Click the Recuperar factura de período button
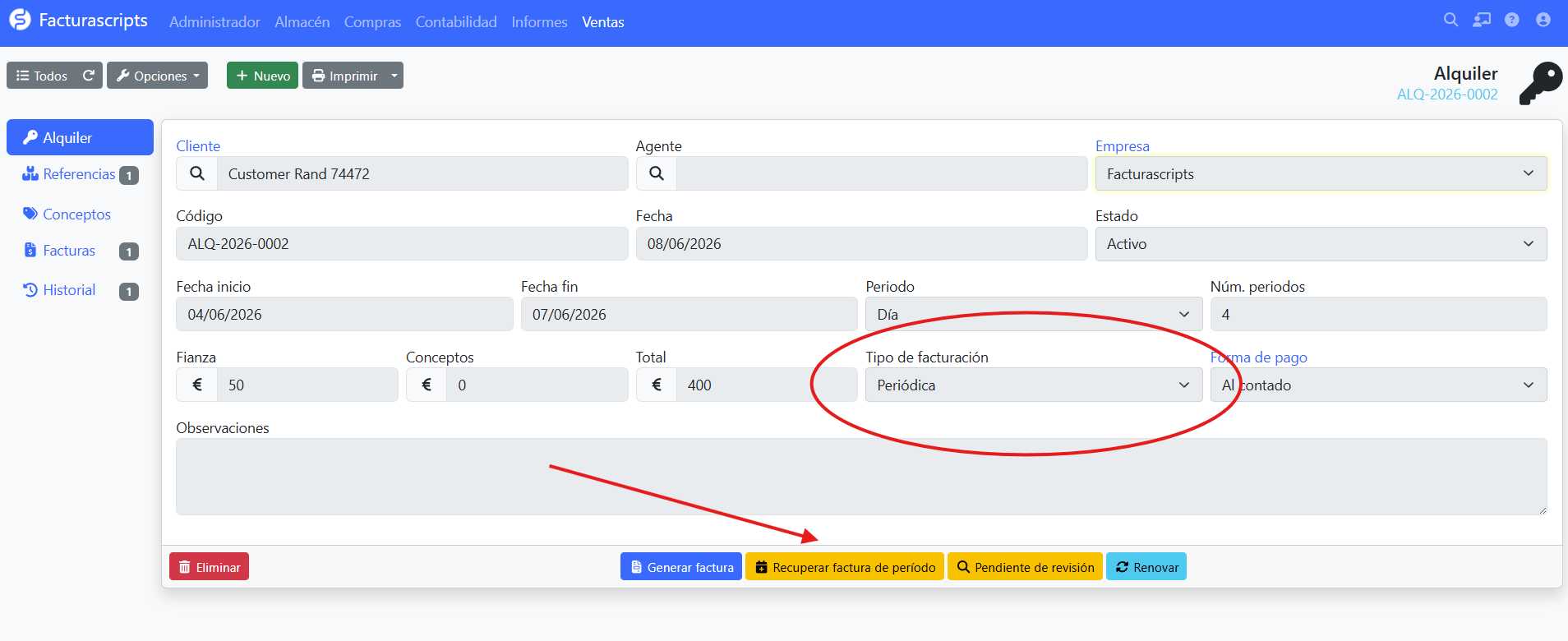 click(845, 567)
